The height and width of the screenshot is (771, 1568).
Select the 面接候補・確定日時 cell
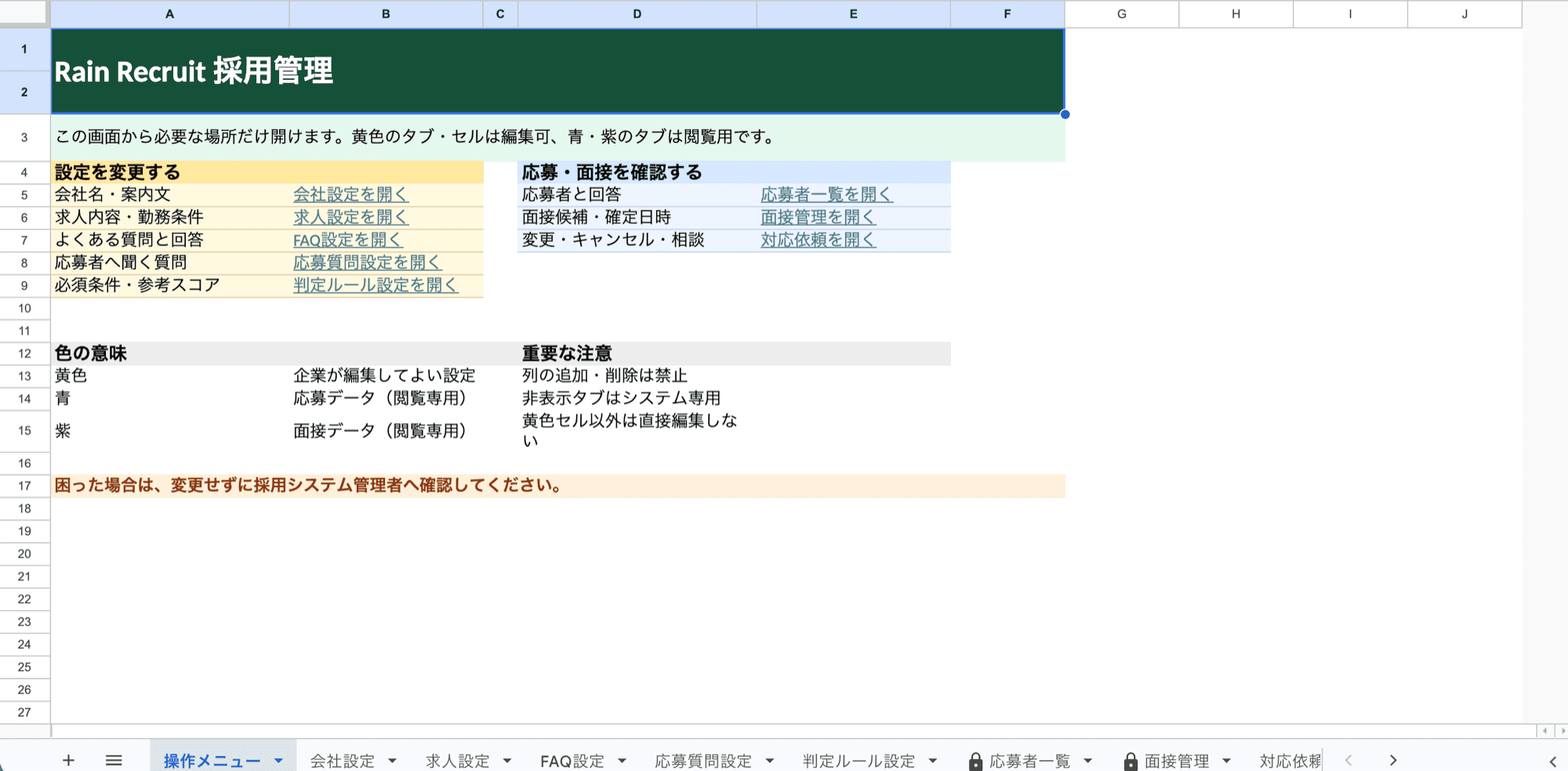point(637,217)
